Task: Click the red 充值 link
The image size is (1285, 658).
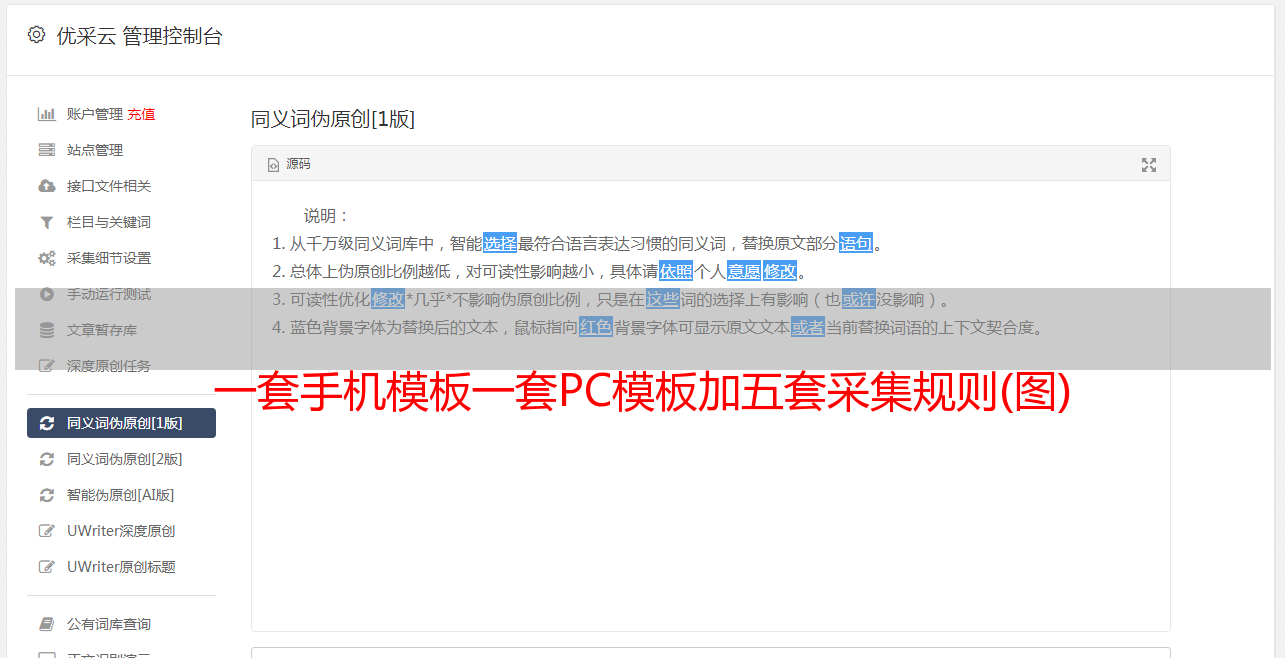Action: [141, 114]
